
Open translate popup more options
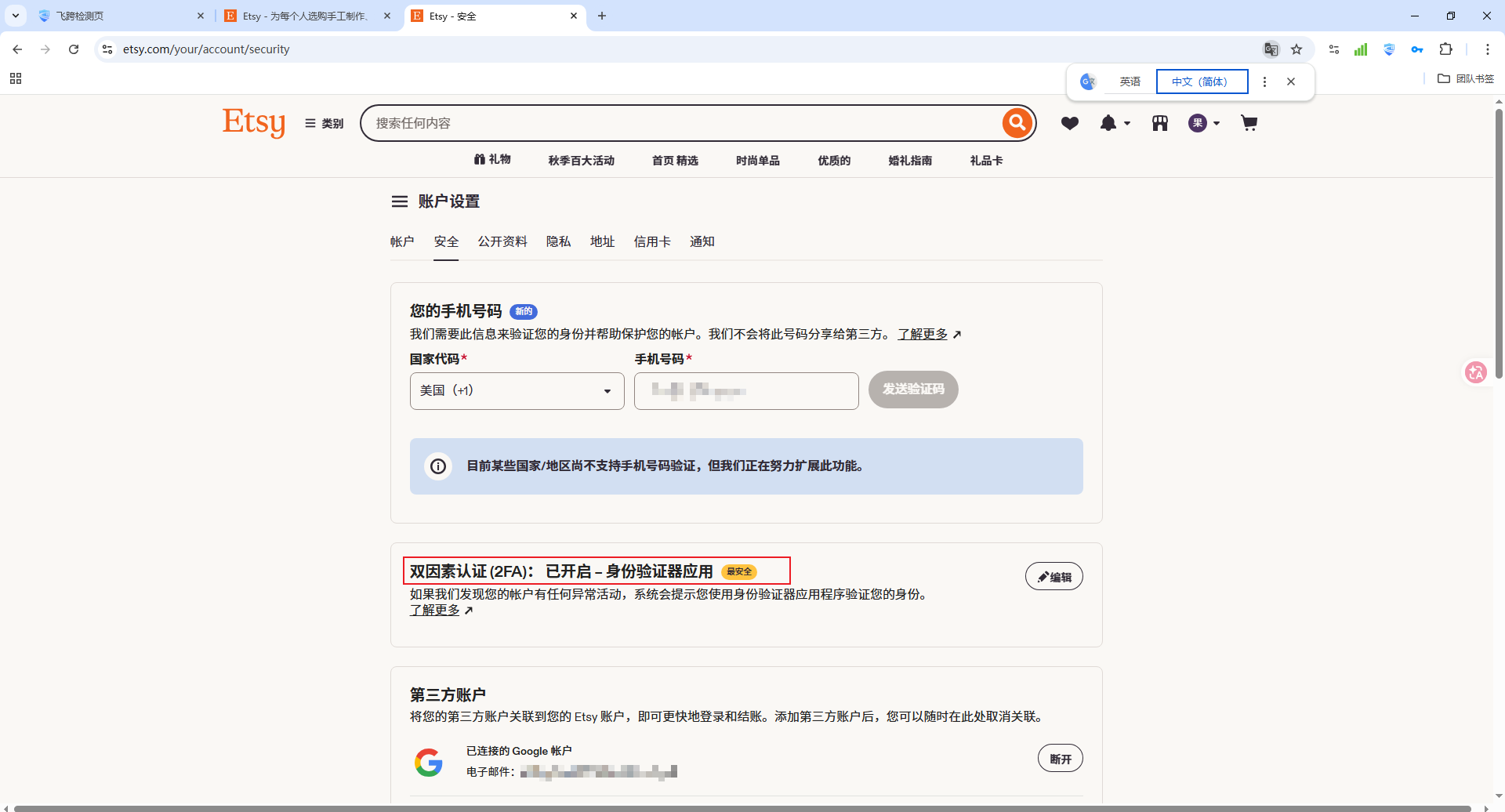click(1264, 82)
